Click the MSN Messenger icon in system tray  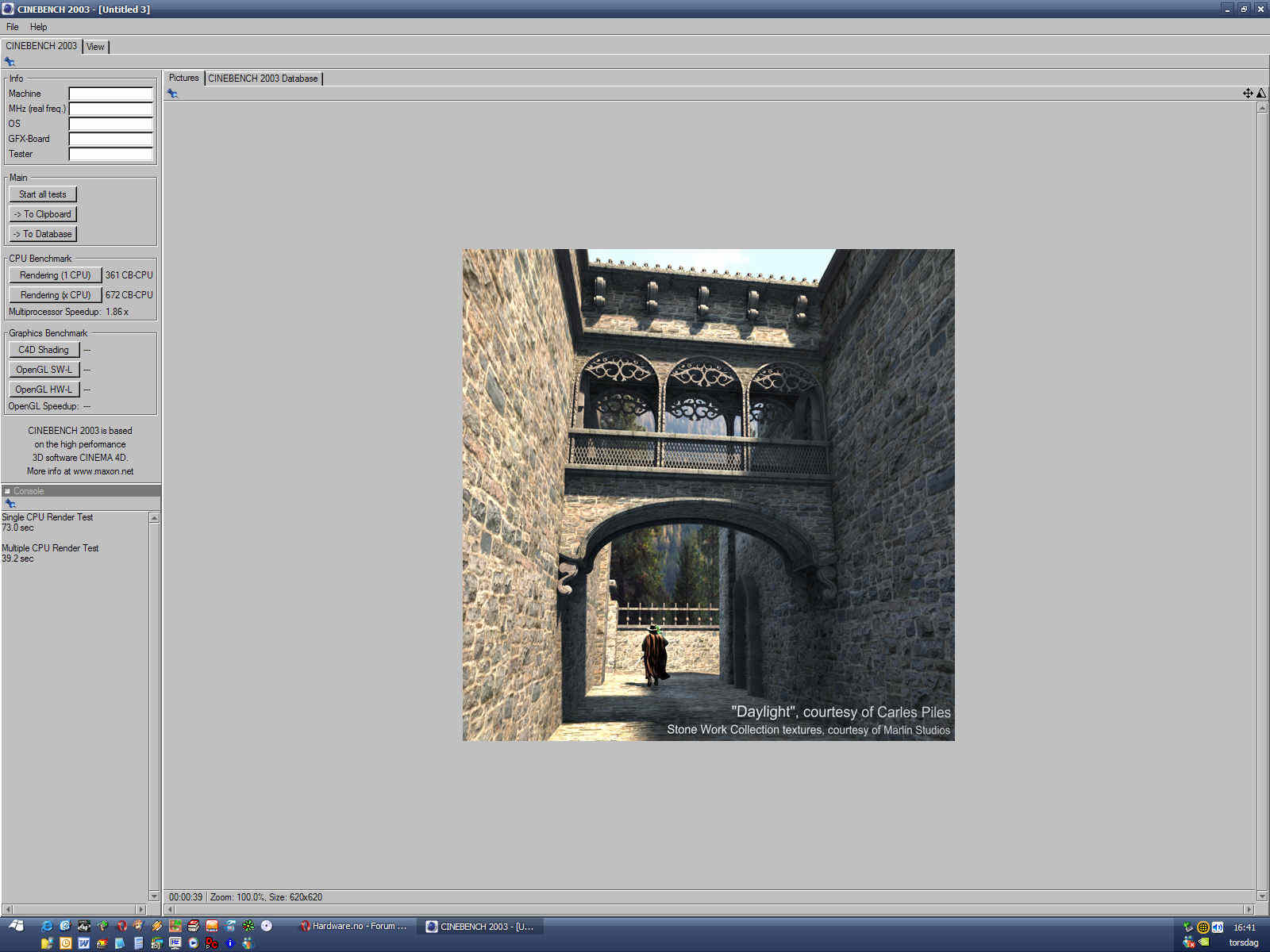coord(1188,942)
